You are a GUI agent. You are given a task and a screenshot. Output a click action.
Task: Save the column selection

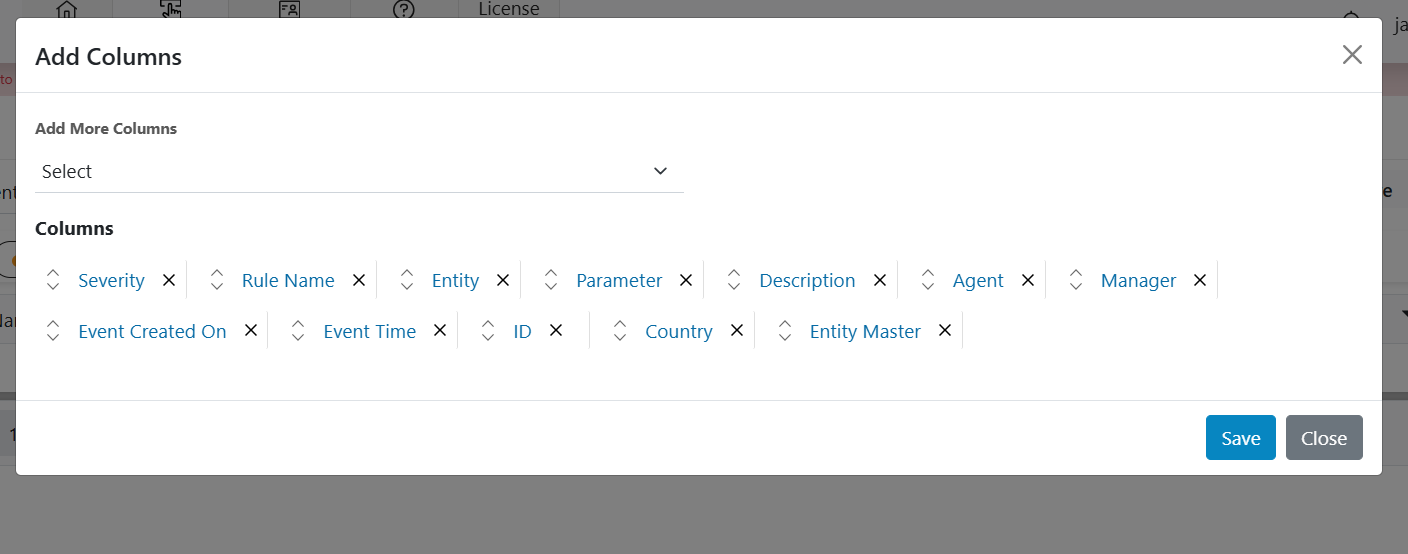pos(1240,438)
